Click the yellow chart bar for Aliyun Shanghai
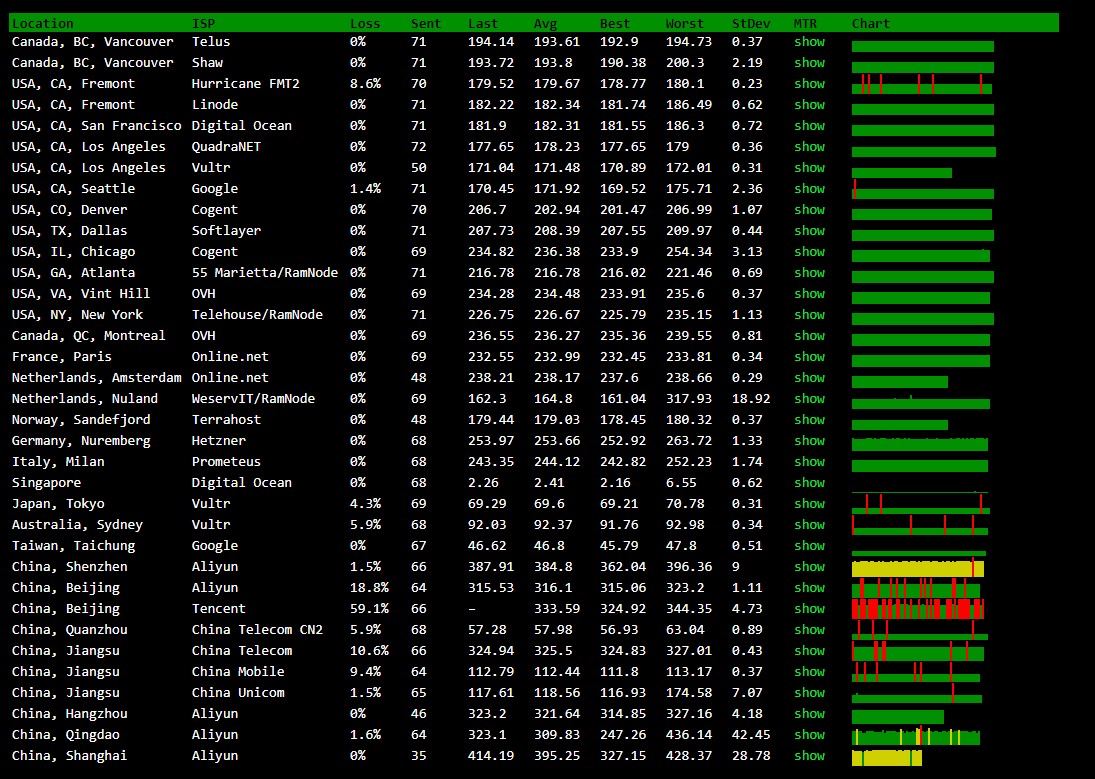 [x=887, y=757]
